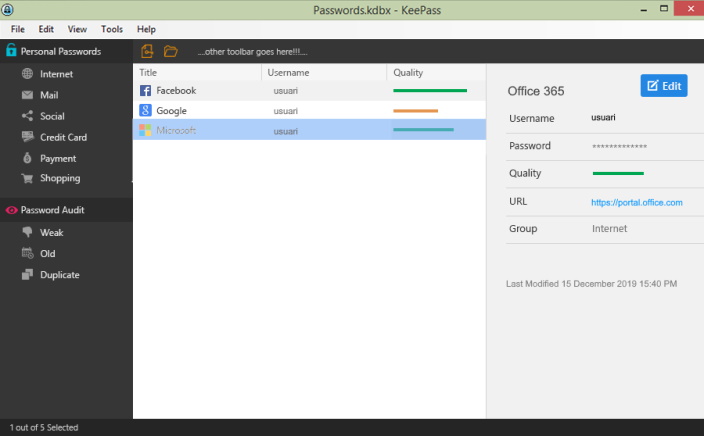This screenshot has height=436, width=704.
Task: Click the export file toolbar icon
Action: pos(147,51)
